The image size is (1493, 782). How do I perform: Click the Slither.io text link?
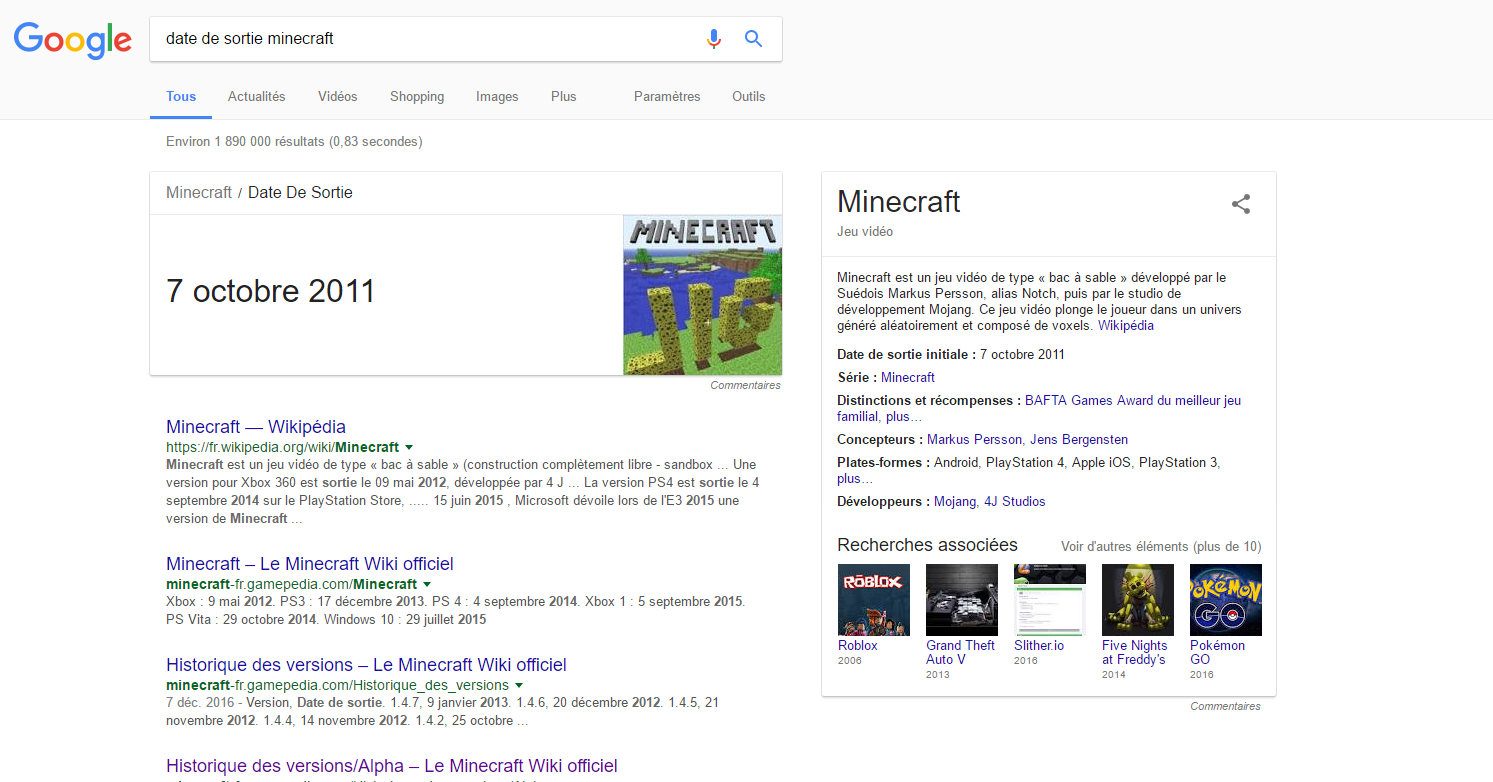point(1039,645)
